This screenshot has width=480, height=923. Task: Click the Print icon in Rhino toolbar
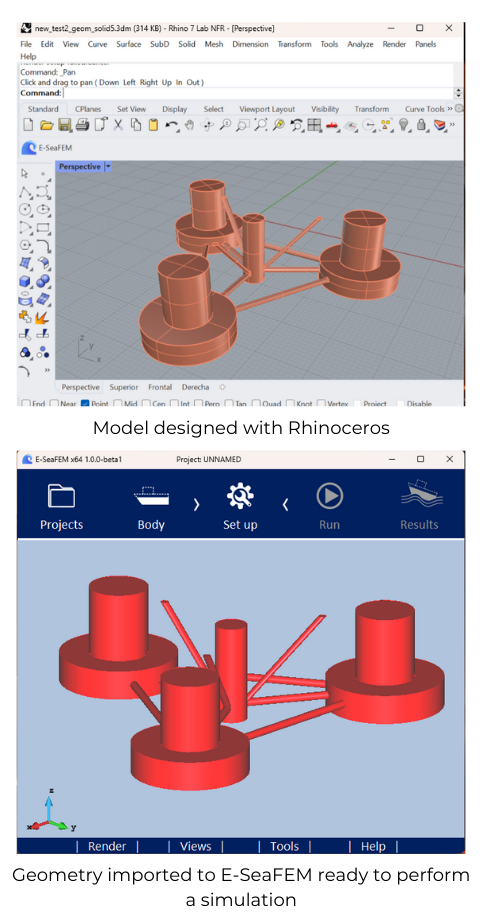(x=82, y=125)
